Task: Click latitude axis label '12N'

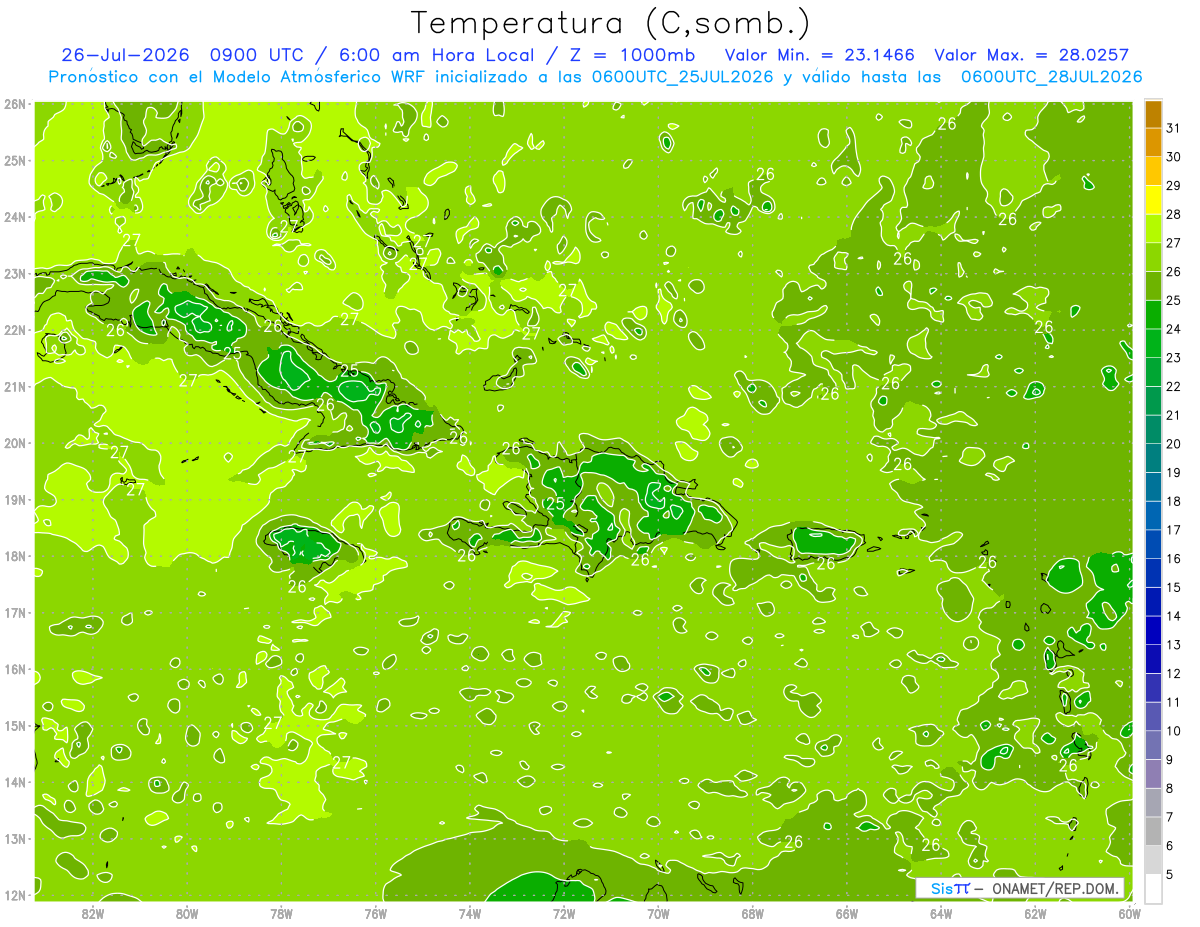Action: pyautogui.click(x=14, y=895)
